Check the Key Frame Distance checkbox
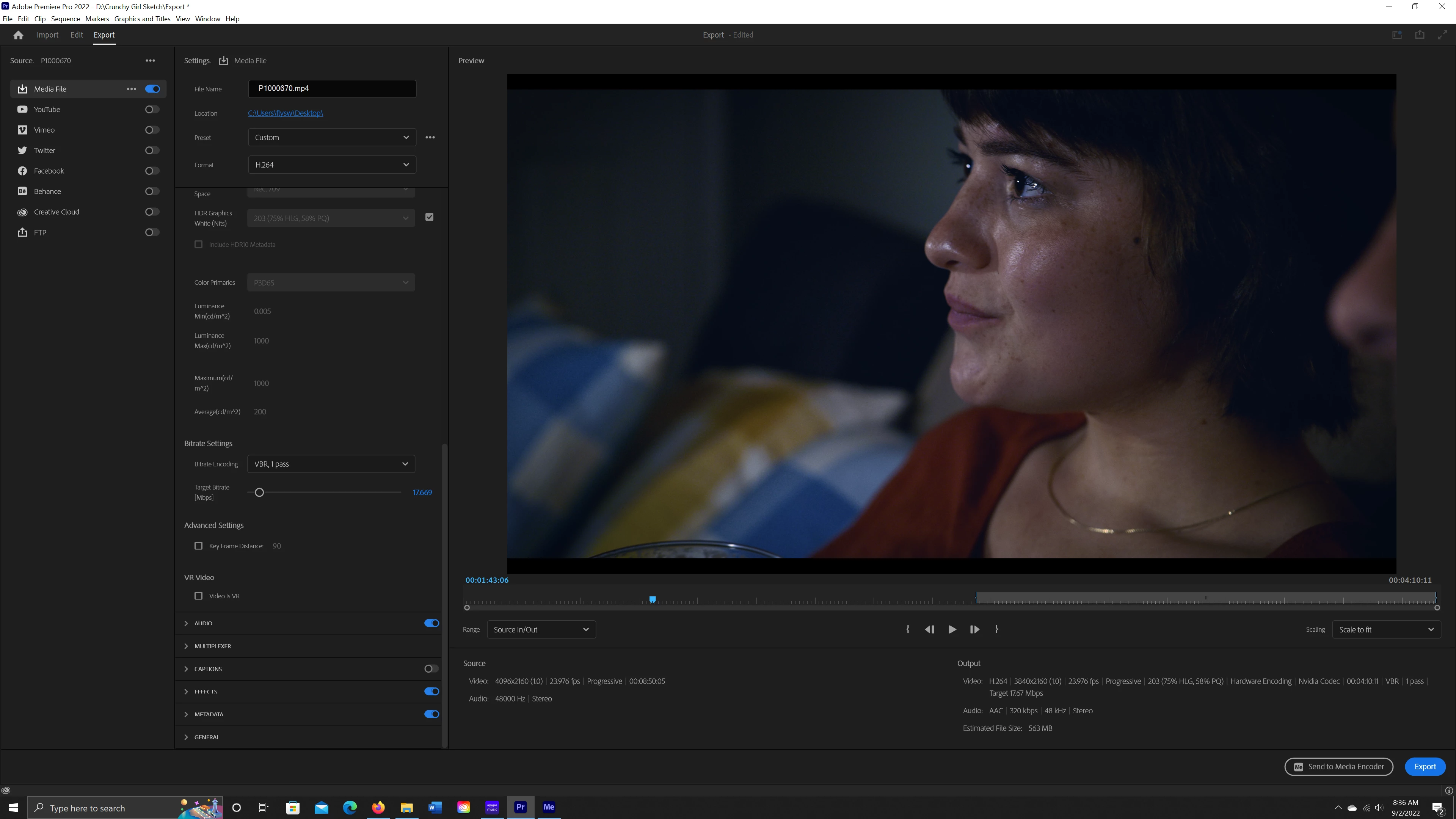 (x=198, y=546)
